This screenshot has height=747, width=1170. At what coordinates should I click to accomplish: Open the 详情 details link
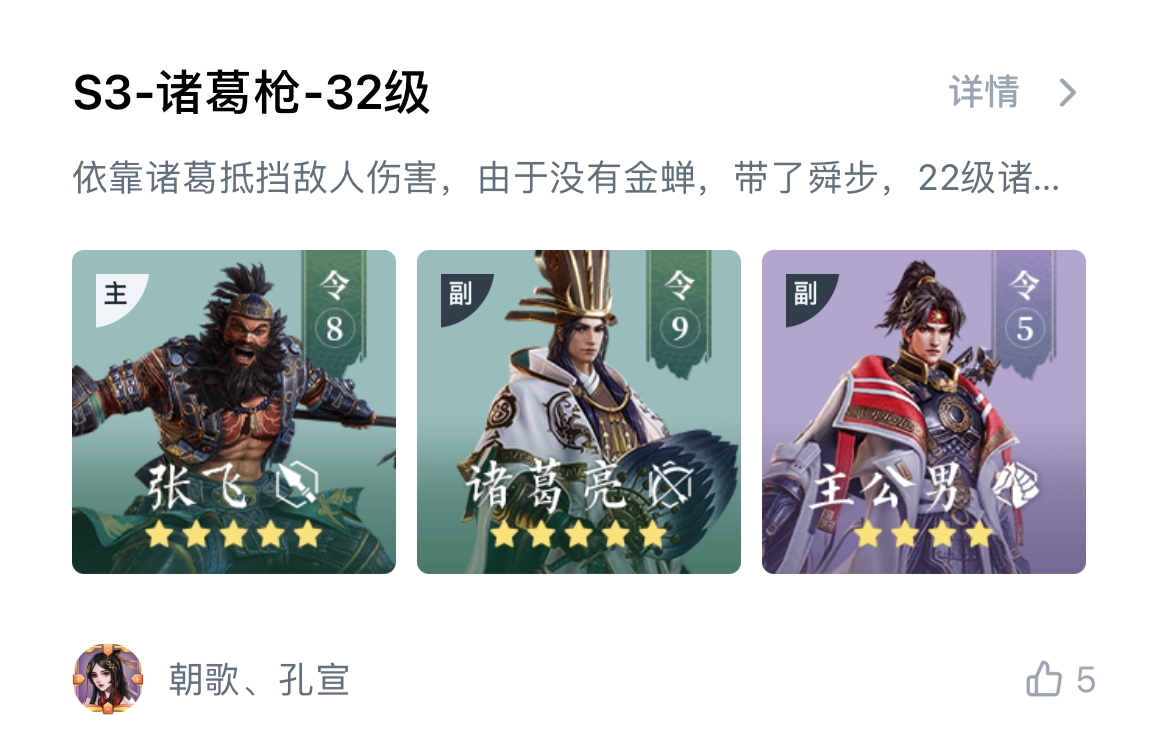(x=983, y=93)
